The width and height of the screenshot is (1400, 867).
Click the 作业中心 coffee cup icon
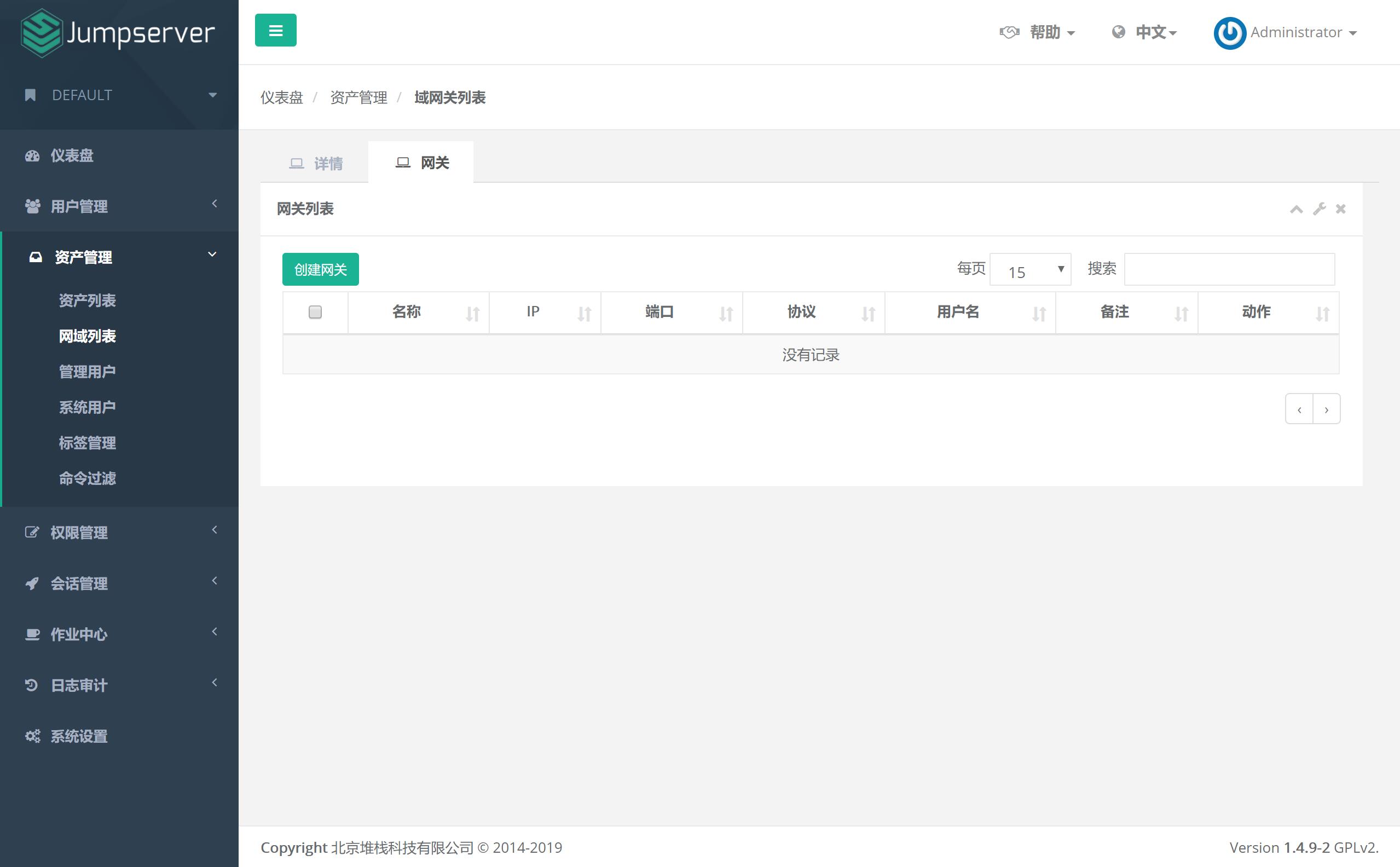tap(33, 634)
